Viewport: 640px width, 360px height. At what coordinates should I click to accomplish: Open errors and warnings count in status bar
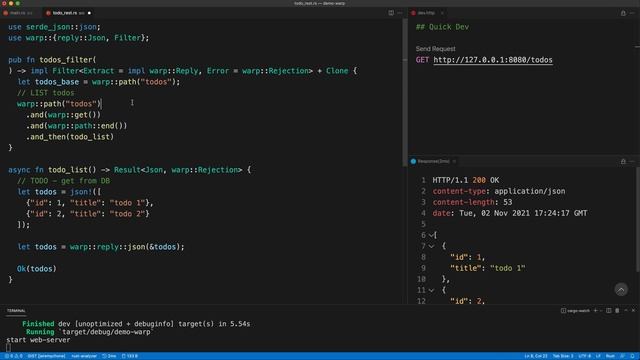point(13,356)
